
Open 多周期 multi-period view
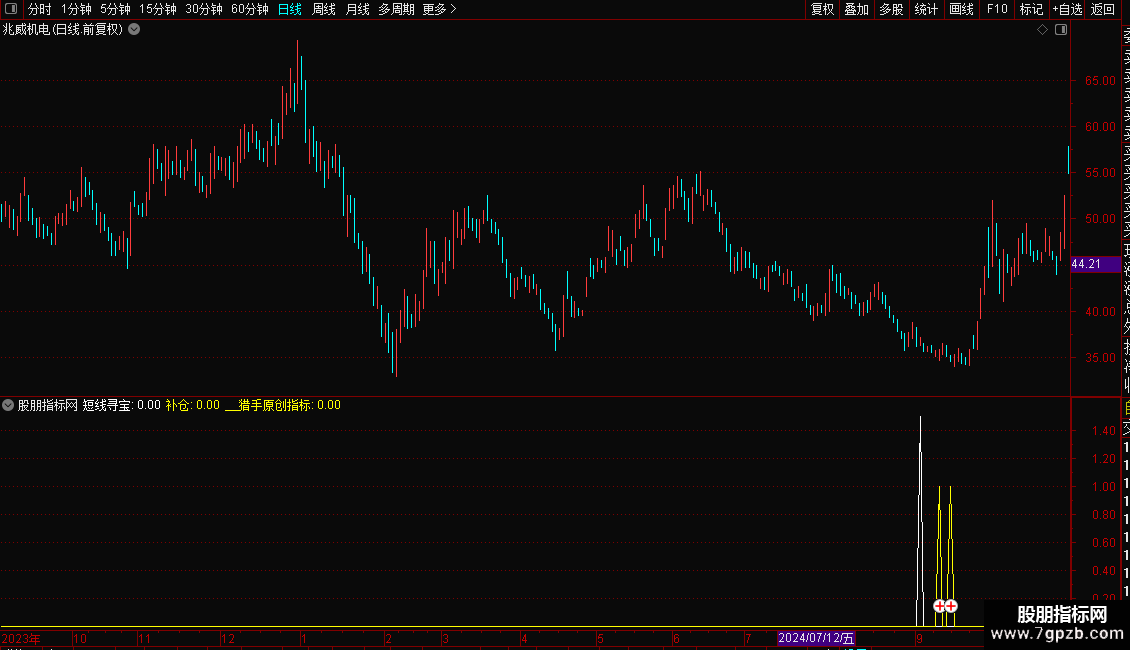coord(396,9)
